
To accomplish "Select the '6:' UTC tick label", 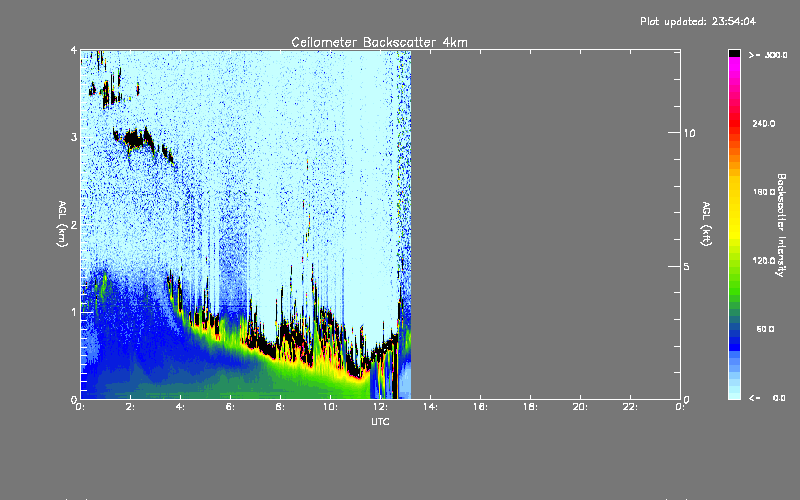I will [231, 407].
